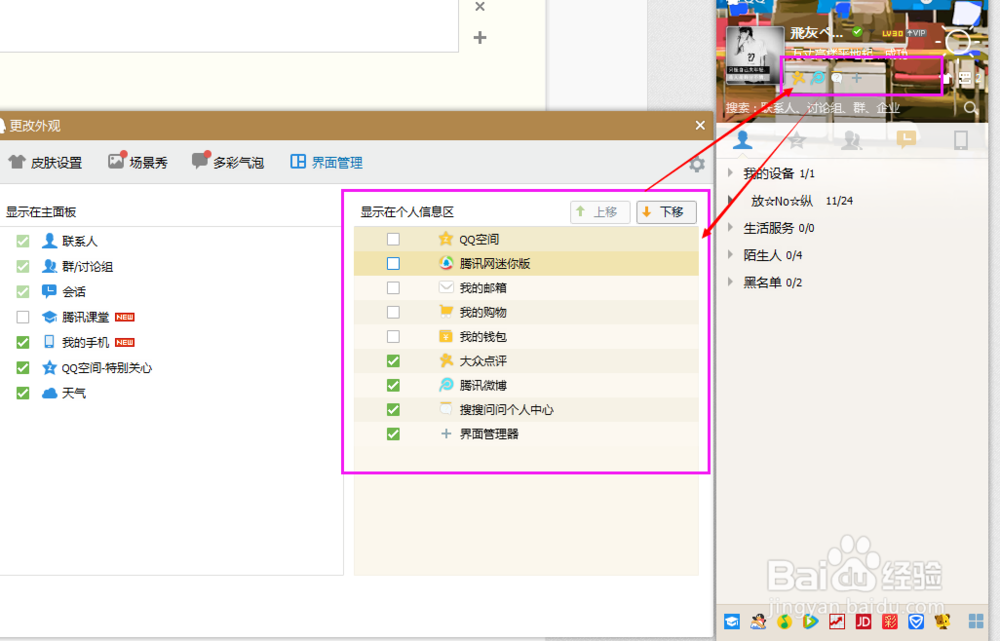Switch to the 界面管理 tab
The width and height of the screenshot is (1000, 641).
pyautogui.click(x=327, y=162)
